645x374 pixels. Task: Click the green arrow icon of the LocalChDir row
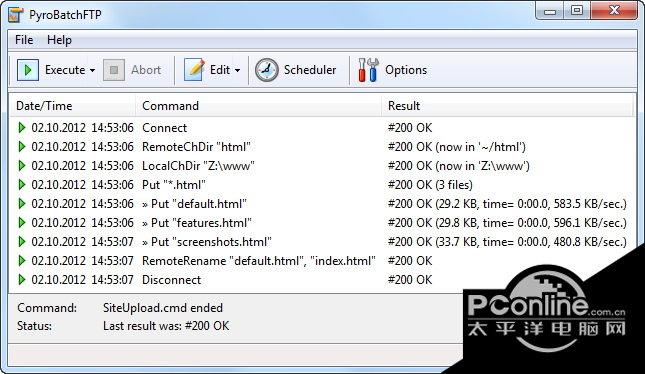(x=22, y=165)
